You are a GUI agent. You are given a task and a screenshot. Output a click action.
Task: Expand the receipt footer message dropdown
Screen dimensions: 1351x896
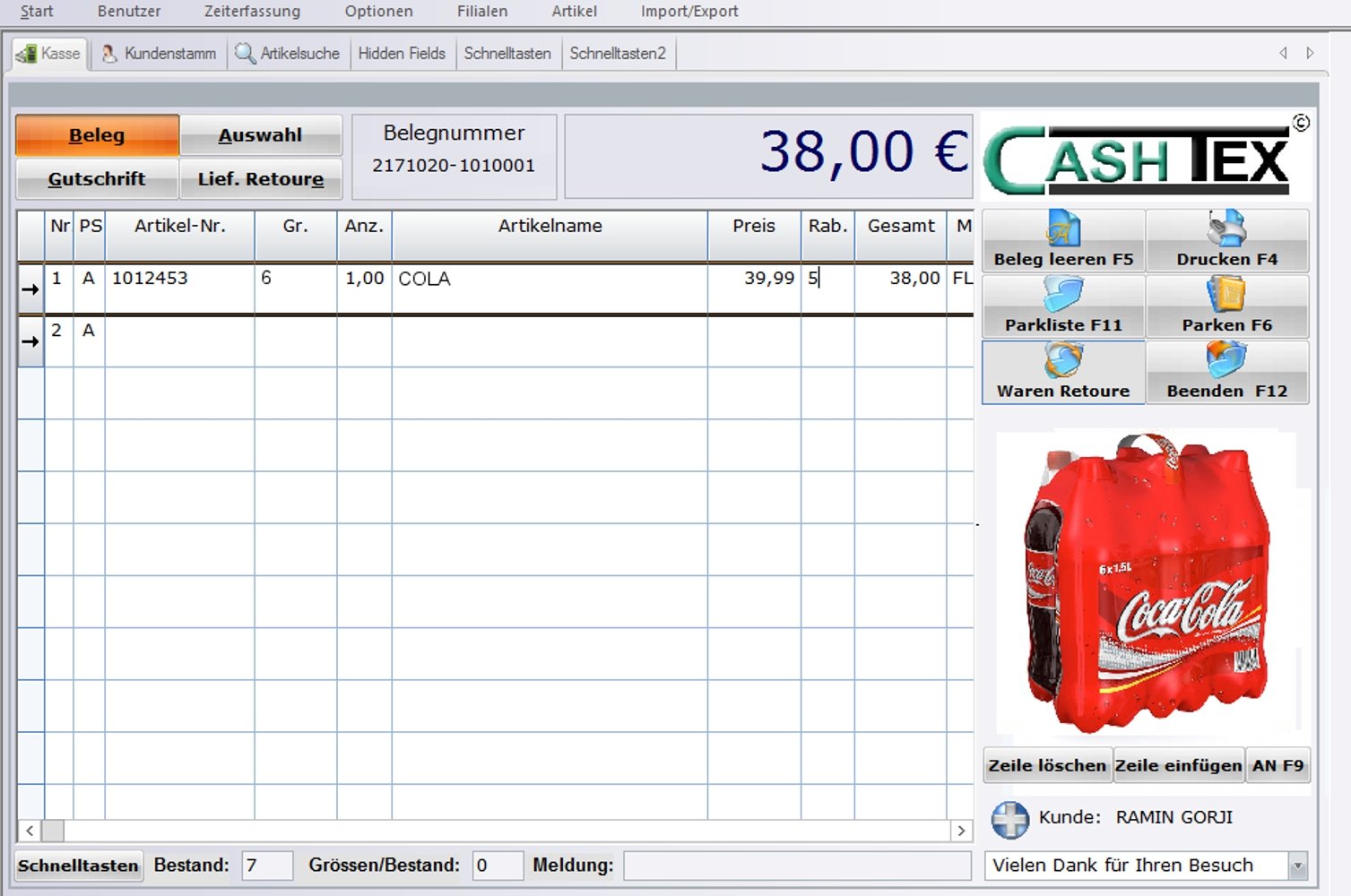pos(1298,866)
